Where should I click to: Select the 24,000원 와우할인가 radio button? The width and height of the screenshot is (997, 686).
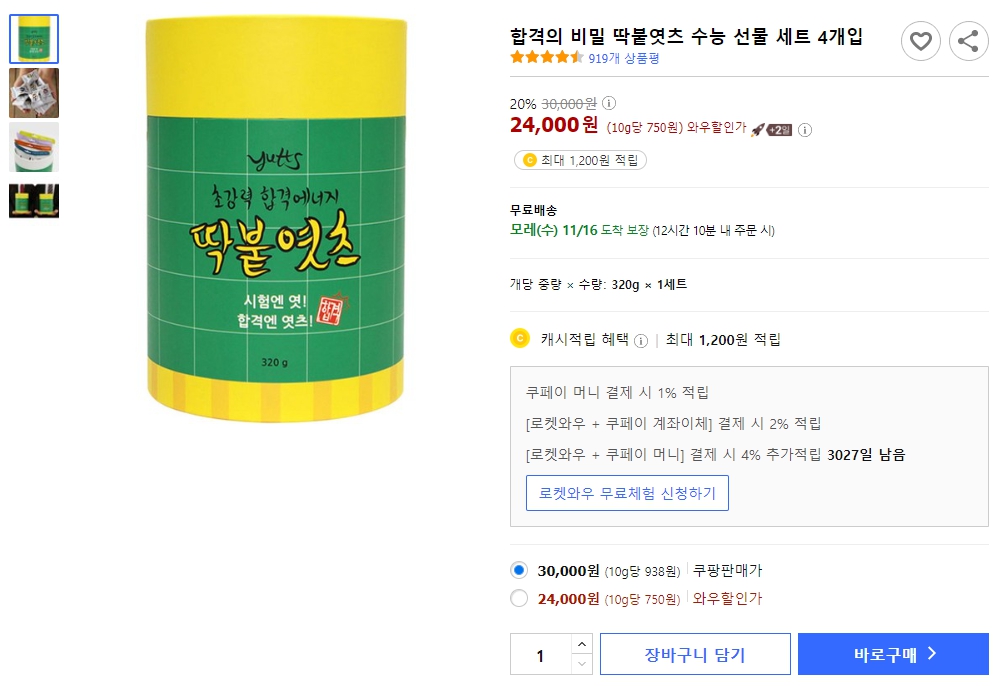click(519, 598)
